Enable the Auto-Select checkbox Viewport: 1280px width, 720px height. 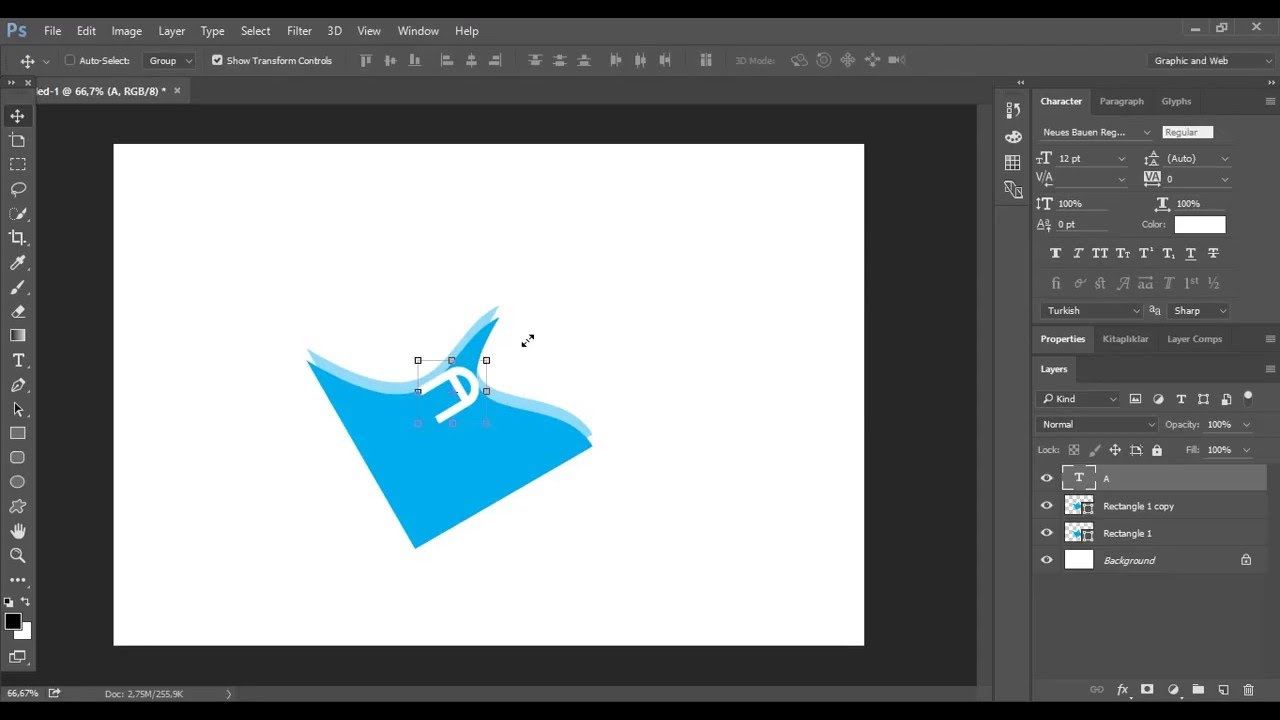coord(70,61)
